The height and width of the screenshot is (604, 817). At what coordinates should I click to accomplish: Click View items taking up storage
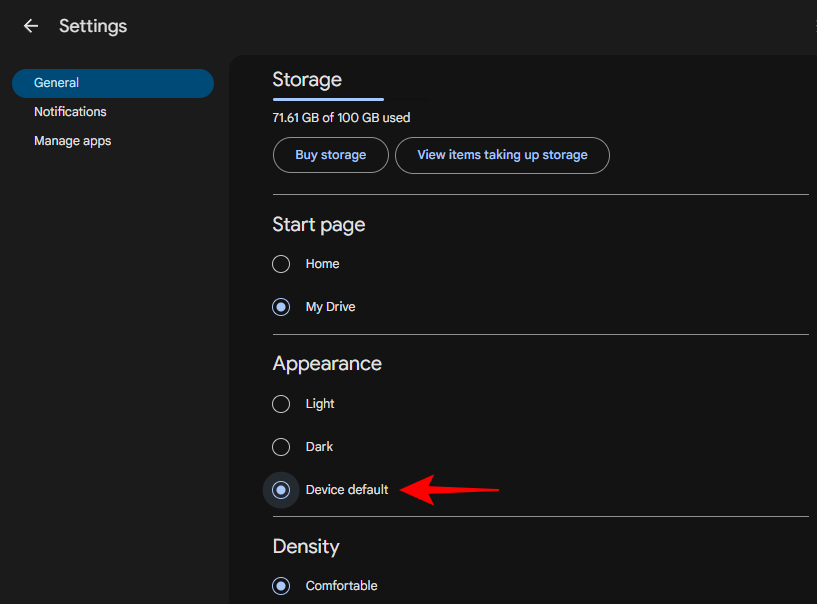(x=502, y=155)
